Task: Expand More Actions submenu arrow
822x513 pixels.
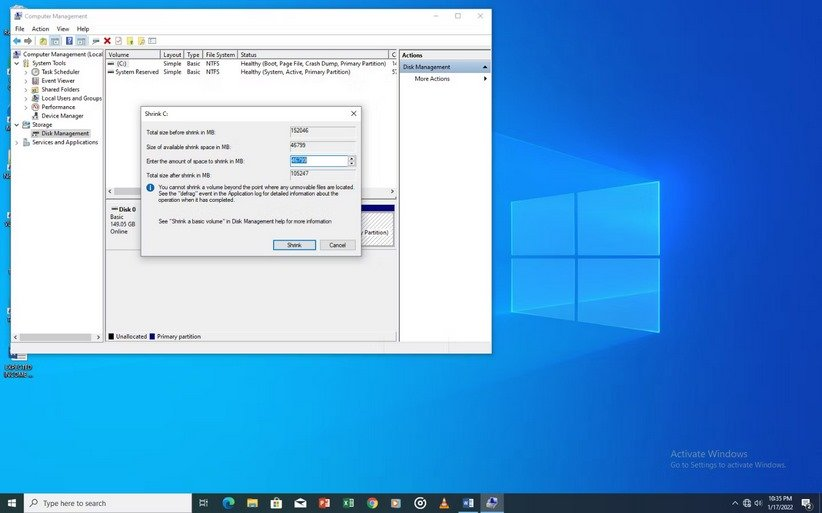Action: tap(485, 79)
